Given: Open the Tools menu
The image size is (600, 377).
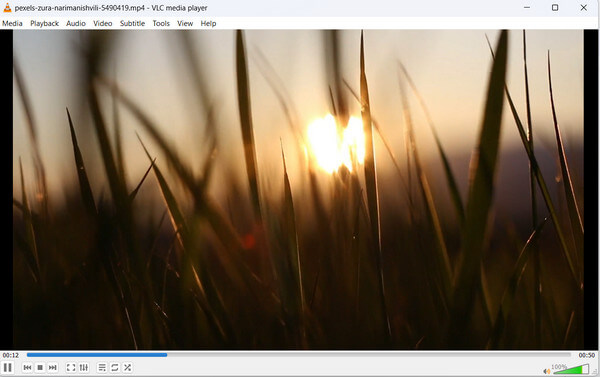Looking at the screenshot, I should (161, 23).
